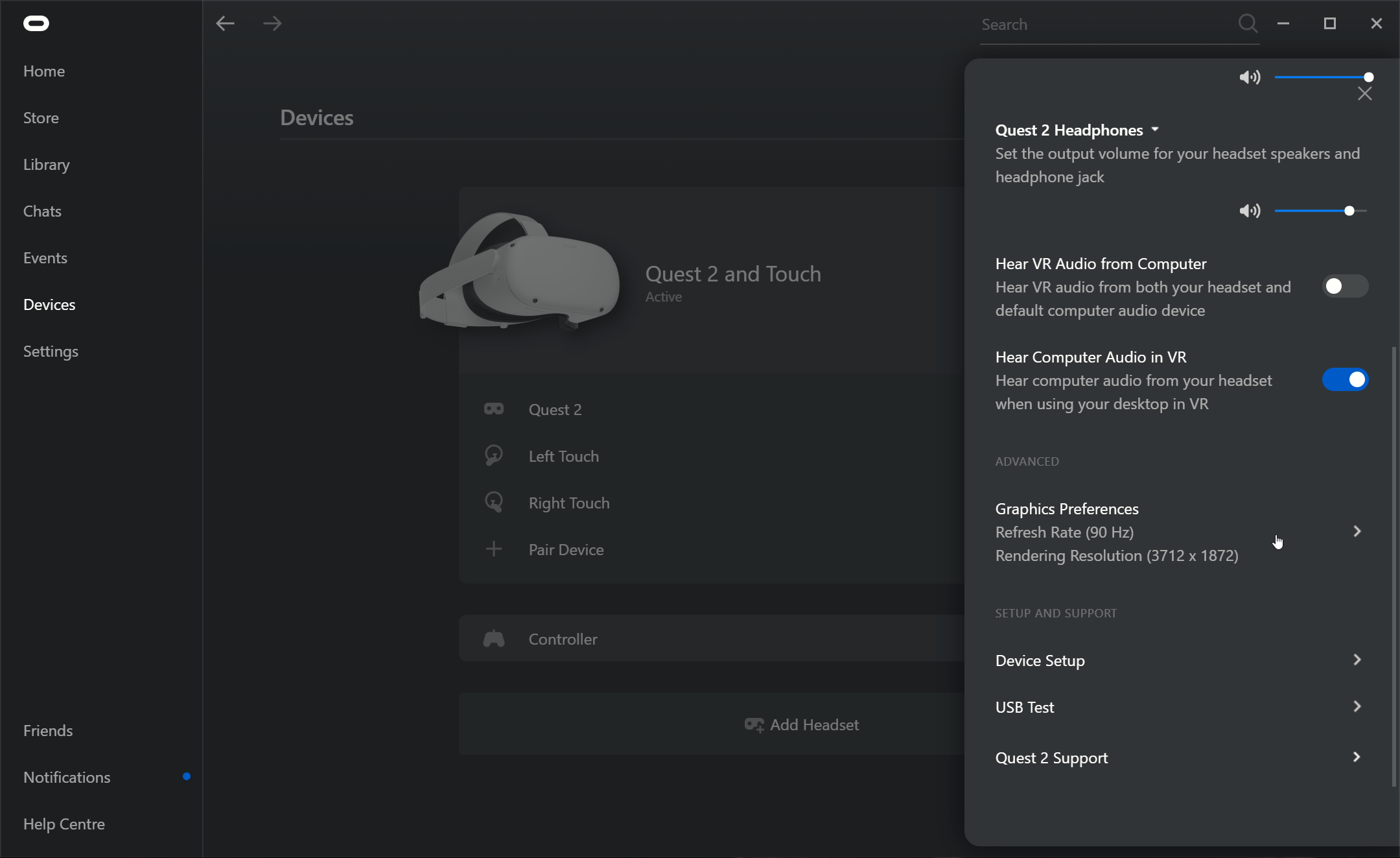Click the forward navigation arrow
Viewport: 1400px width, 858px height.
point(273,23)
